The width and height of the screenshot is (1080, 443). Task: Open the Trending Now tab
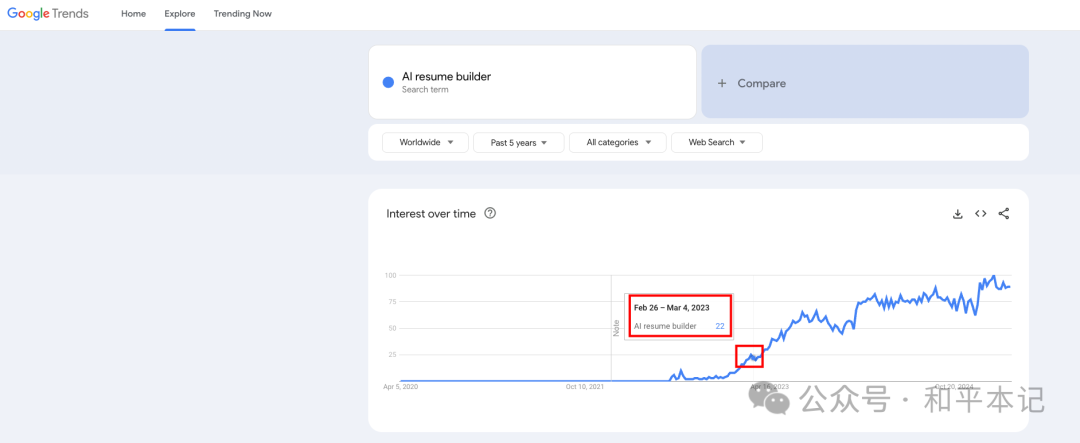point(242,14)
